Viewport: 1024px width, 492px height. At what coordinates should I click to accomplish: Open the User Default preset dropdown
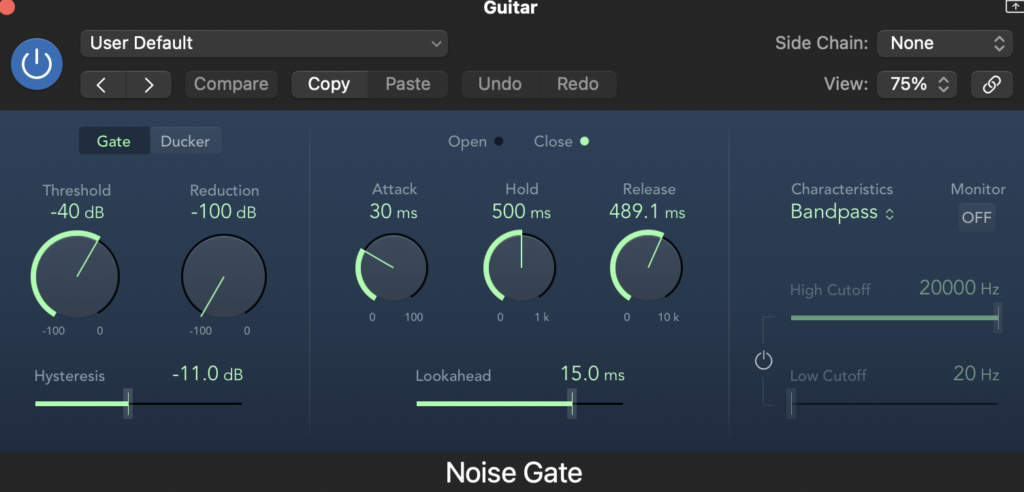(x=264, y=43)
